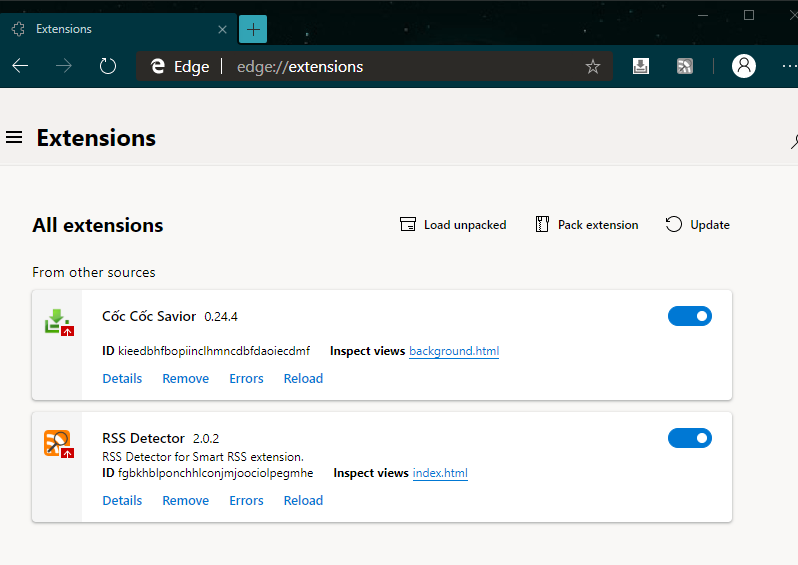Image resolution: width=798 pixels, height=565 pixels.
Task: Click Load unpacked button
Action: tap(453, 225)
